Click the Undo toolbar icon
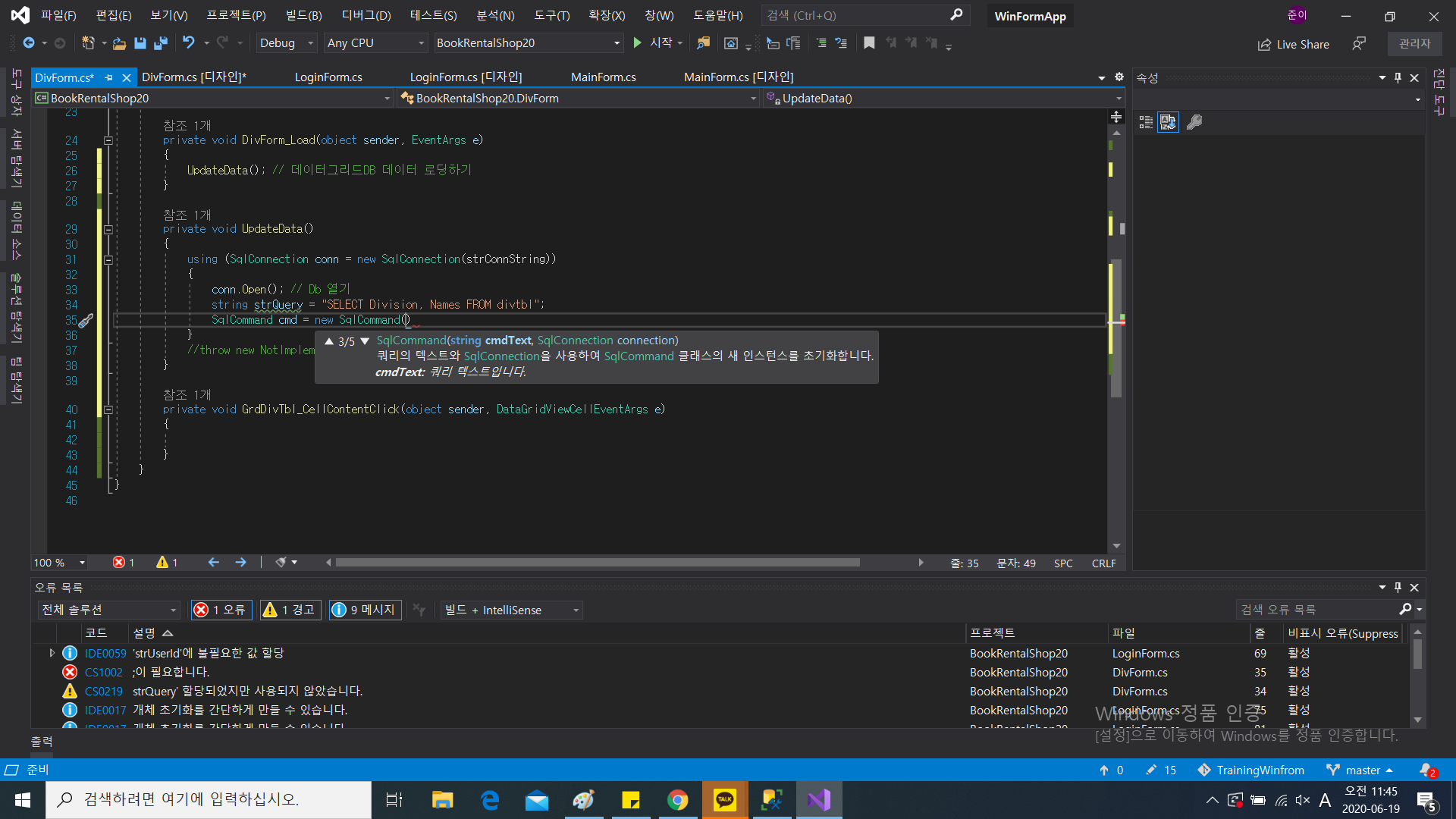The width and height of the screenshot is (1456, 819). [x=189, y=43]
